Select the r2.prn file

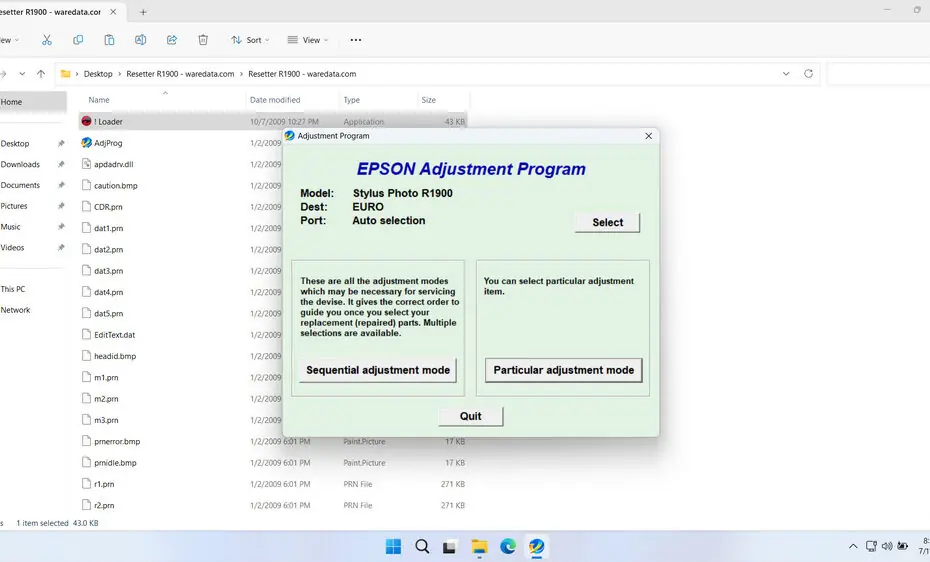(104, 506)
